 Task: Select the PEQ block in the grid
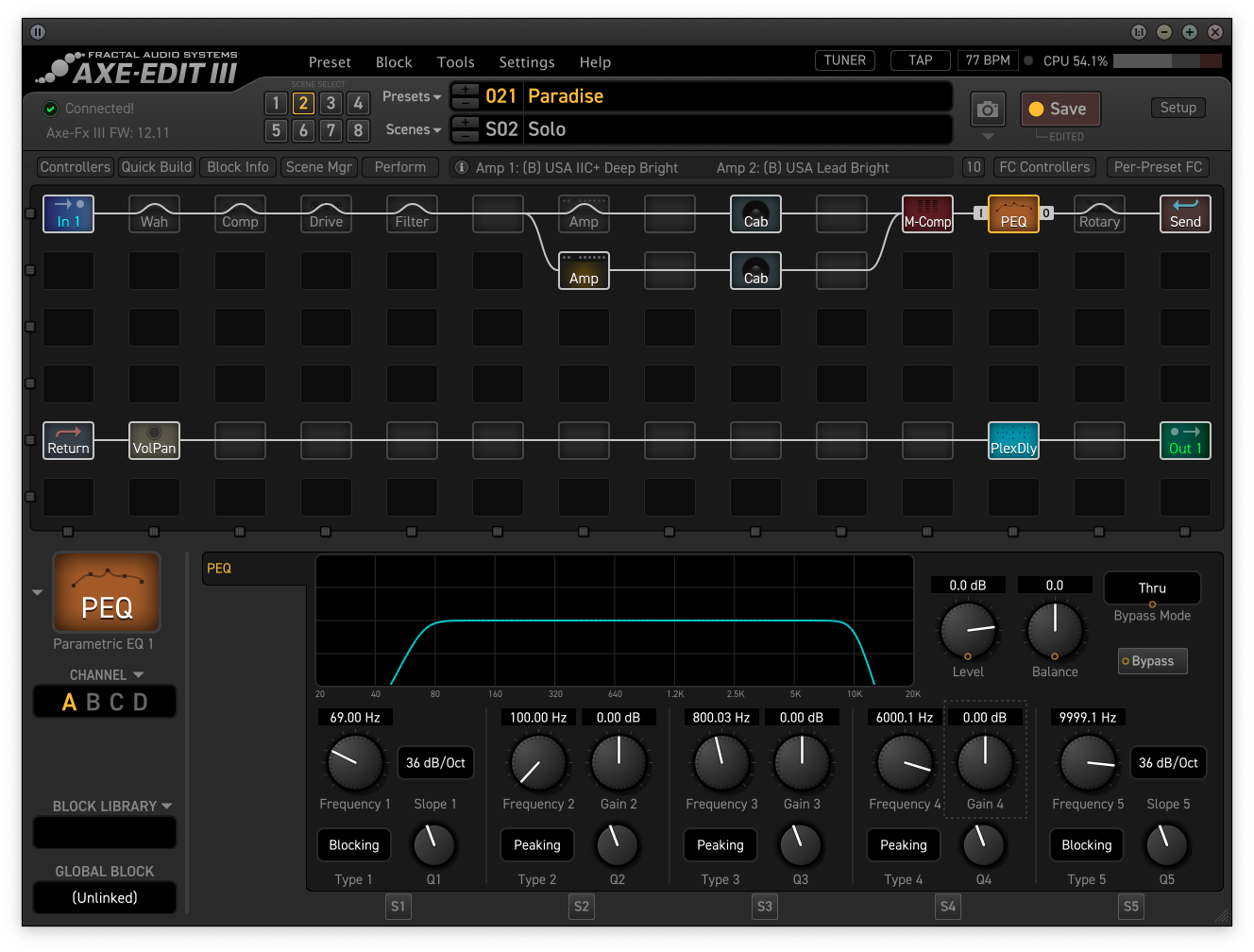1013,213
